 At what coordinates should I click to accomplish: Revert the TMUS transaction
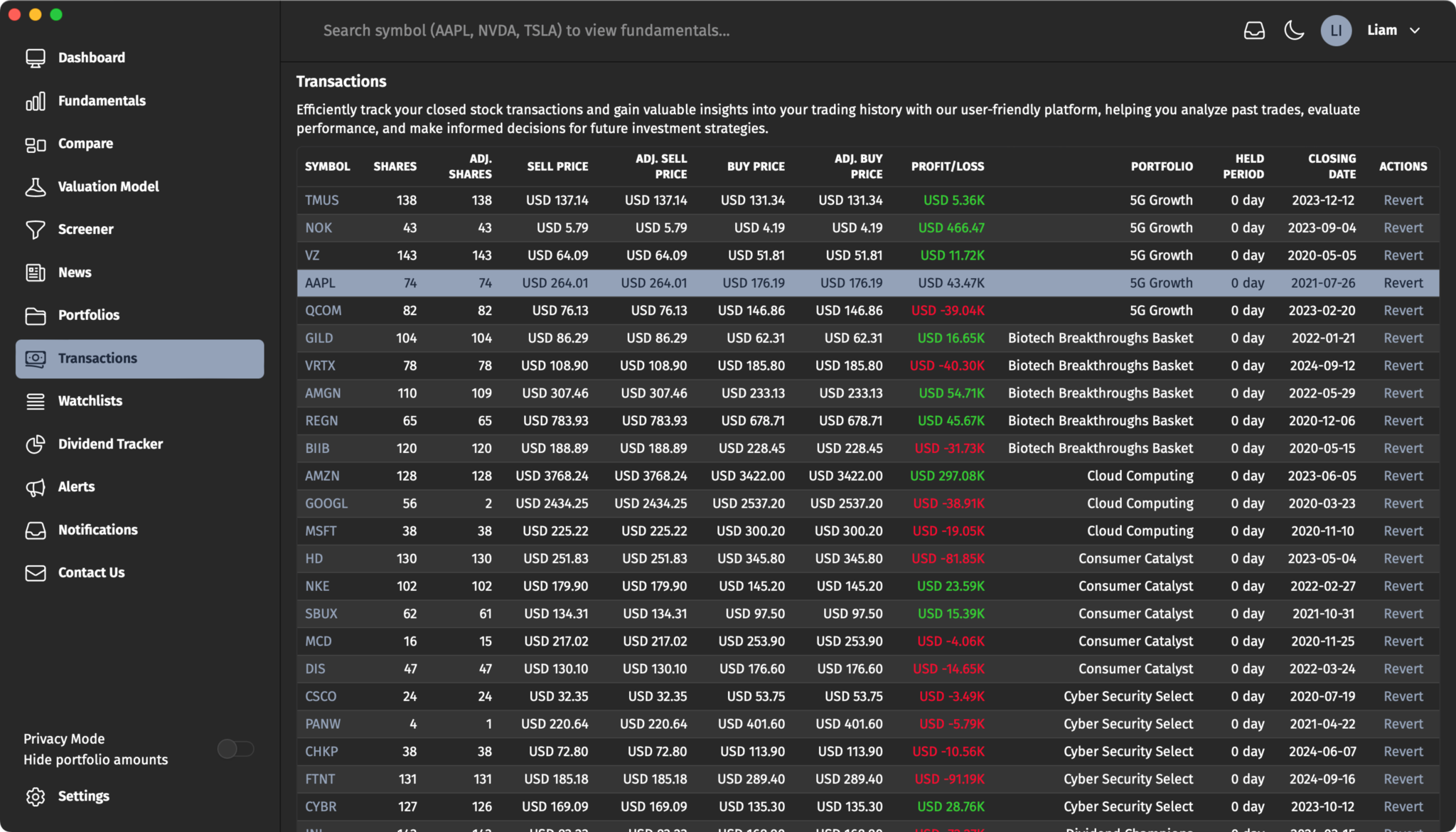(1403, 201)
